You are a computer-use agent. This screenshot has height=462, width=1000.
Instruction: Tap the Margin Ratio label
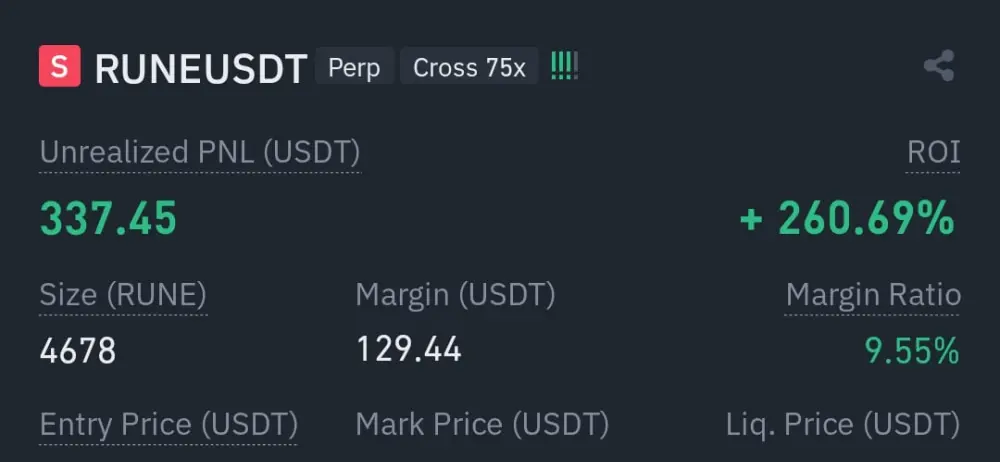(872, 295)
